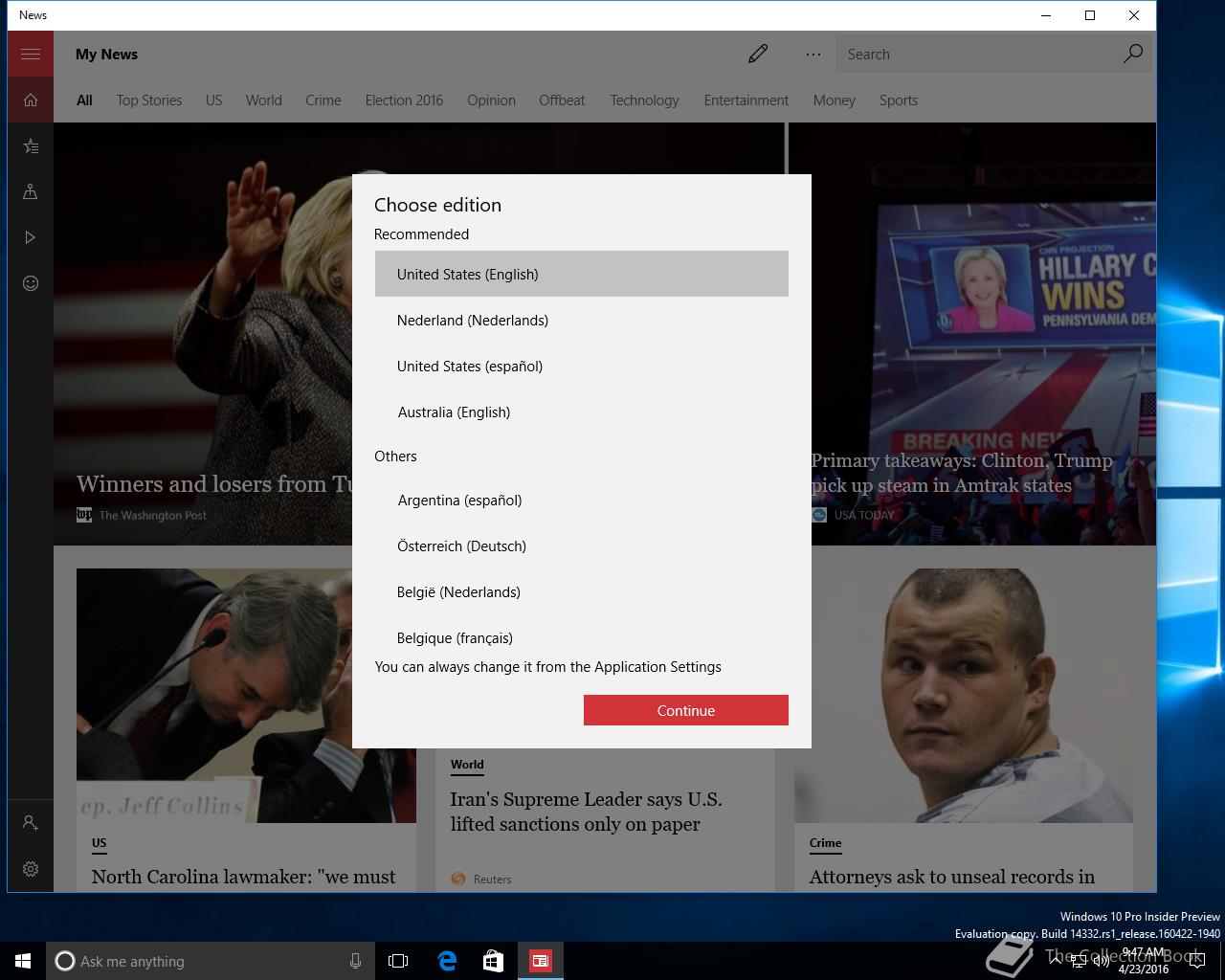Screen dimensions: 1225x980
Task: Open the Interests star-list icon in the sidebar
Action: point(31,145)
